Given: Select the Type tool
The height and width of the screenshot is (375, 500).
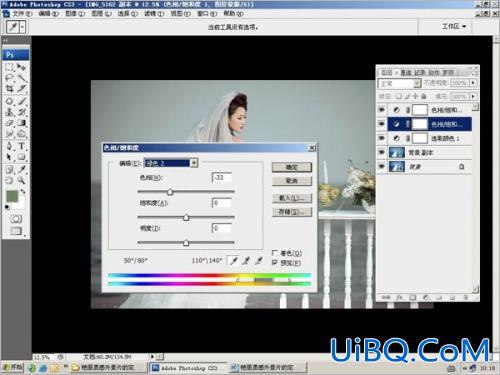Looking at the screenshot, I should pyautogui.click(x=21, y=146).
